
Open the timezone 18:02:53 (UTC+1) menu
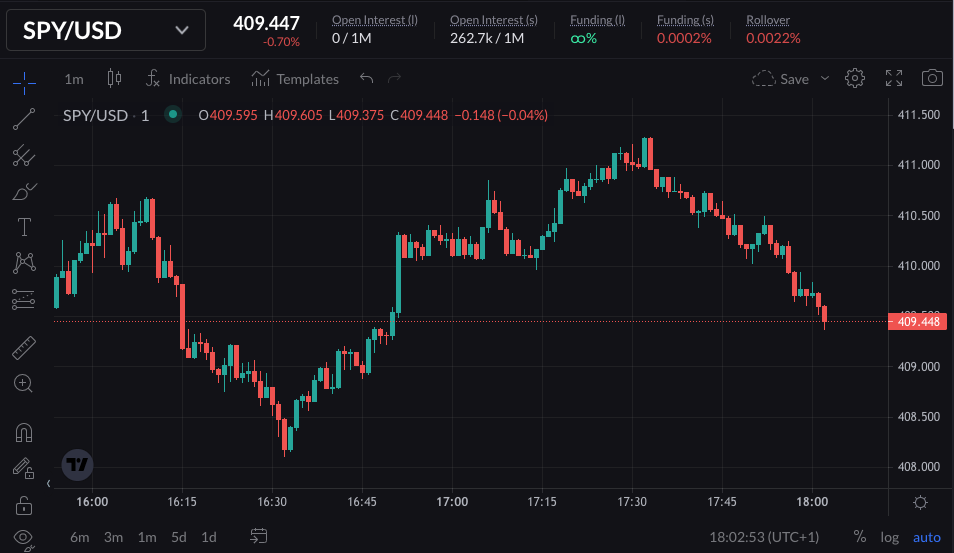tap(764, 537)
